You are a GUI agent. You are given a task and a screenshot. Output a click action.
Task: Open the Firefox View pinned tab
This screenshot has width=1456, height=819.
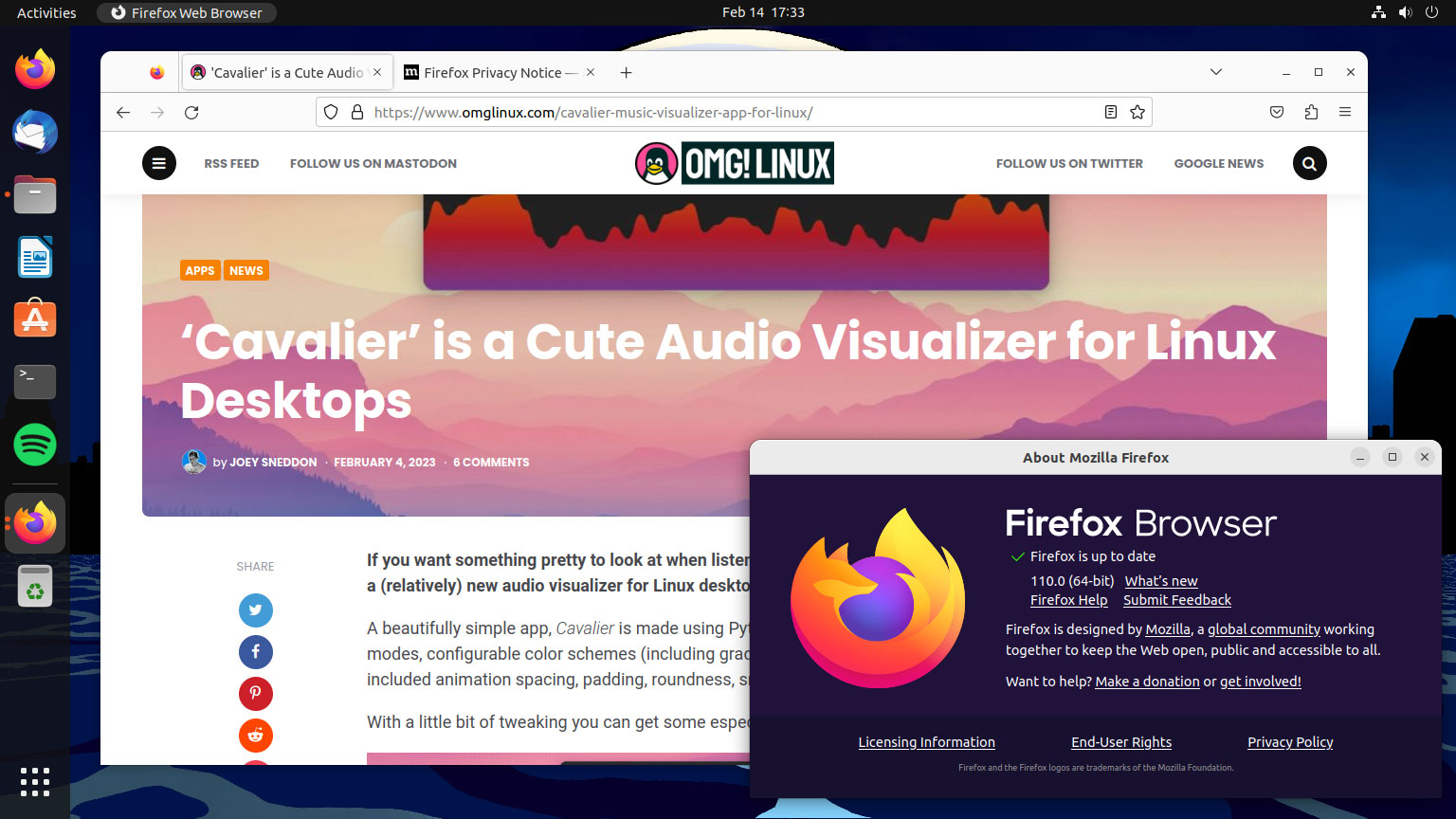[x=157, y=72]
